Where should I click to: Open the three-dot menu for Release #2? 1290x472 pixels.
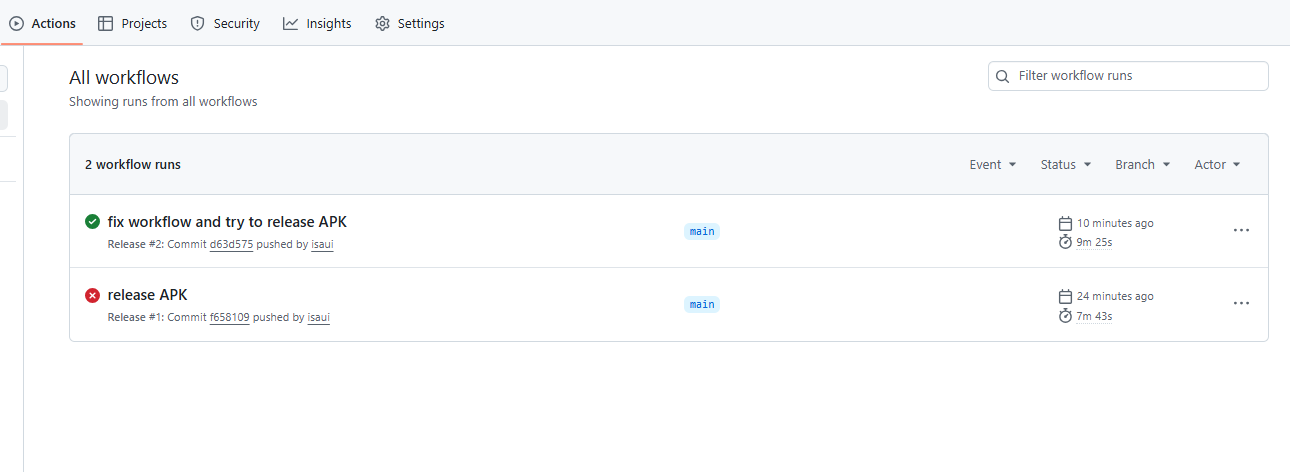(1241, 230)
